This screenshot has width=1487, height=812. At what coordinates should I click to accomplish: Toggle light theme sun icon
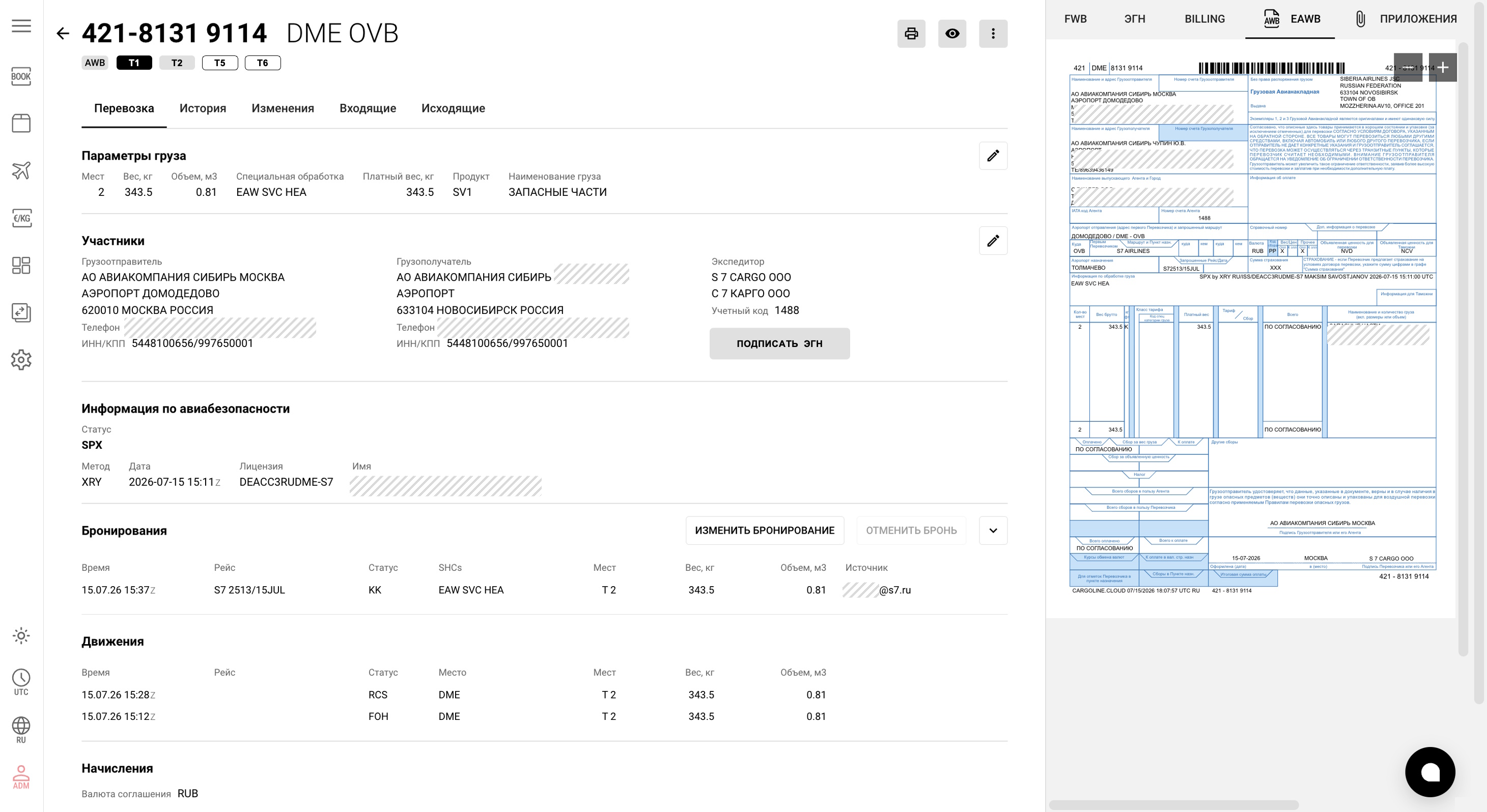point(21,635)
